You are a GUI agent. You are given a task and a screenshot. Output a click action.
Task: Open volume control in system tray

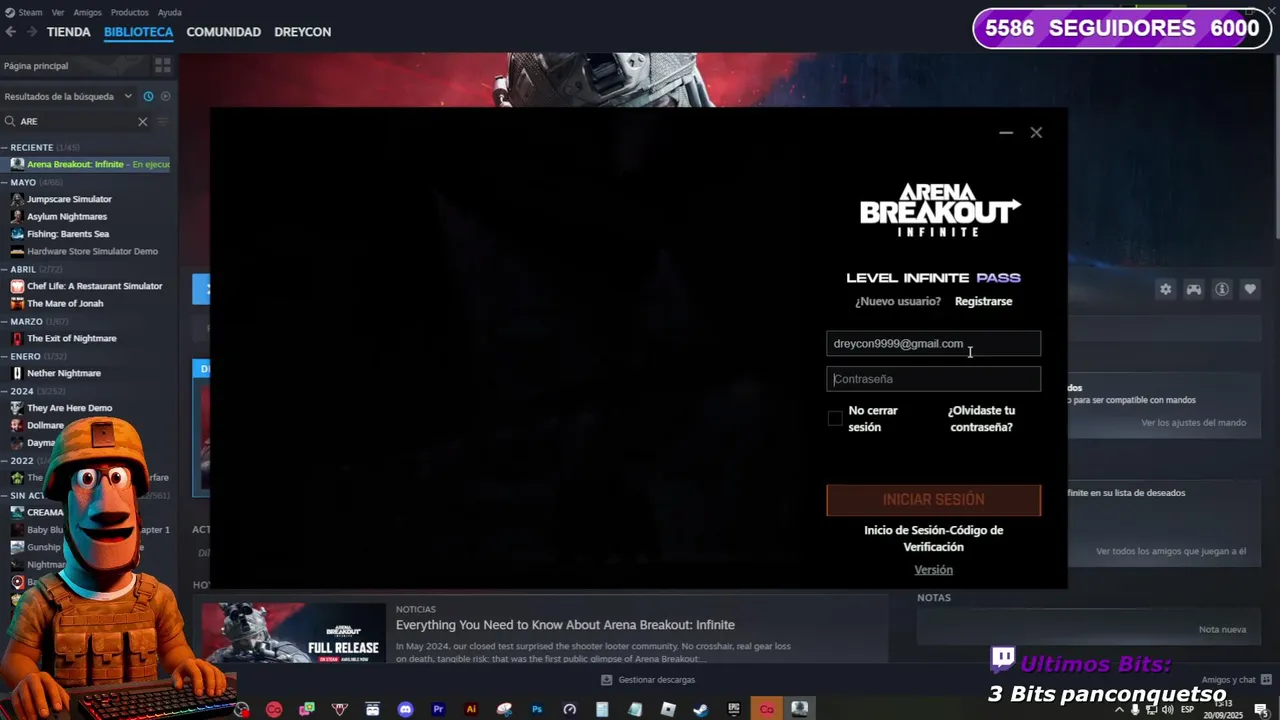coord(1166,710)
